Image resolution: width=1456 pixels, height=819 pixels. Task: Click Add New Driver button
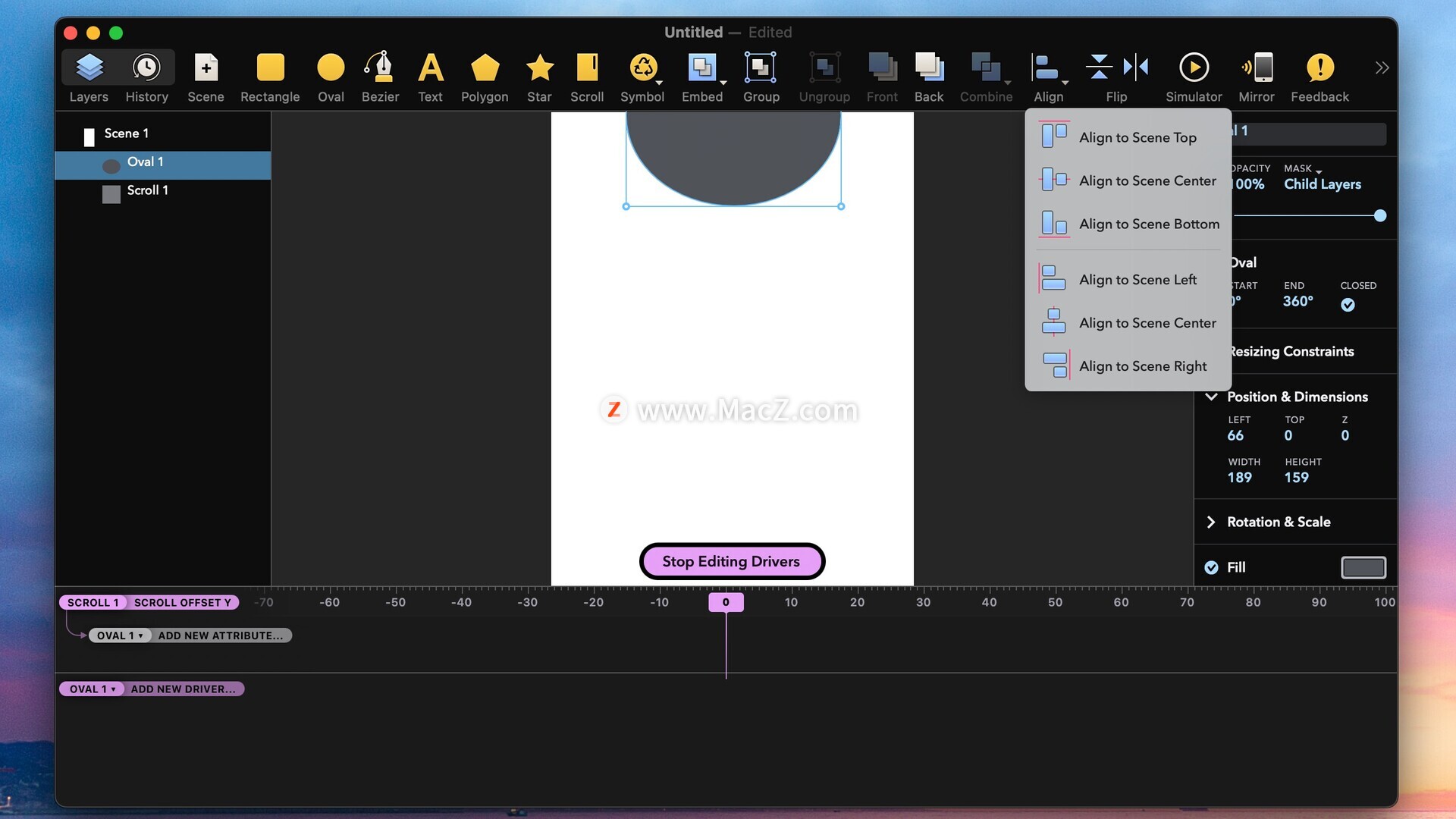(183, 689)
